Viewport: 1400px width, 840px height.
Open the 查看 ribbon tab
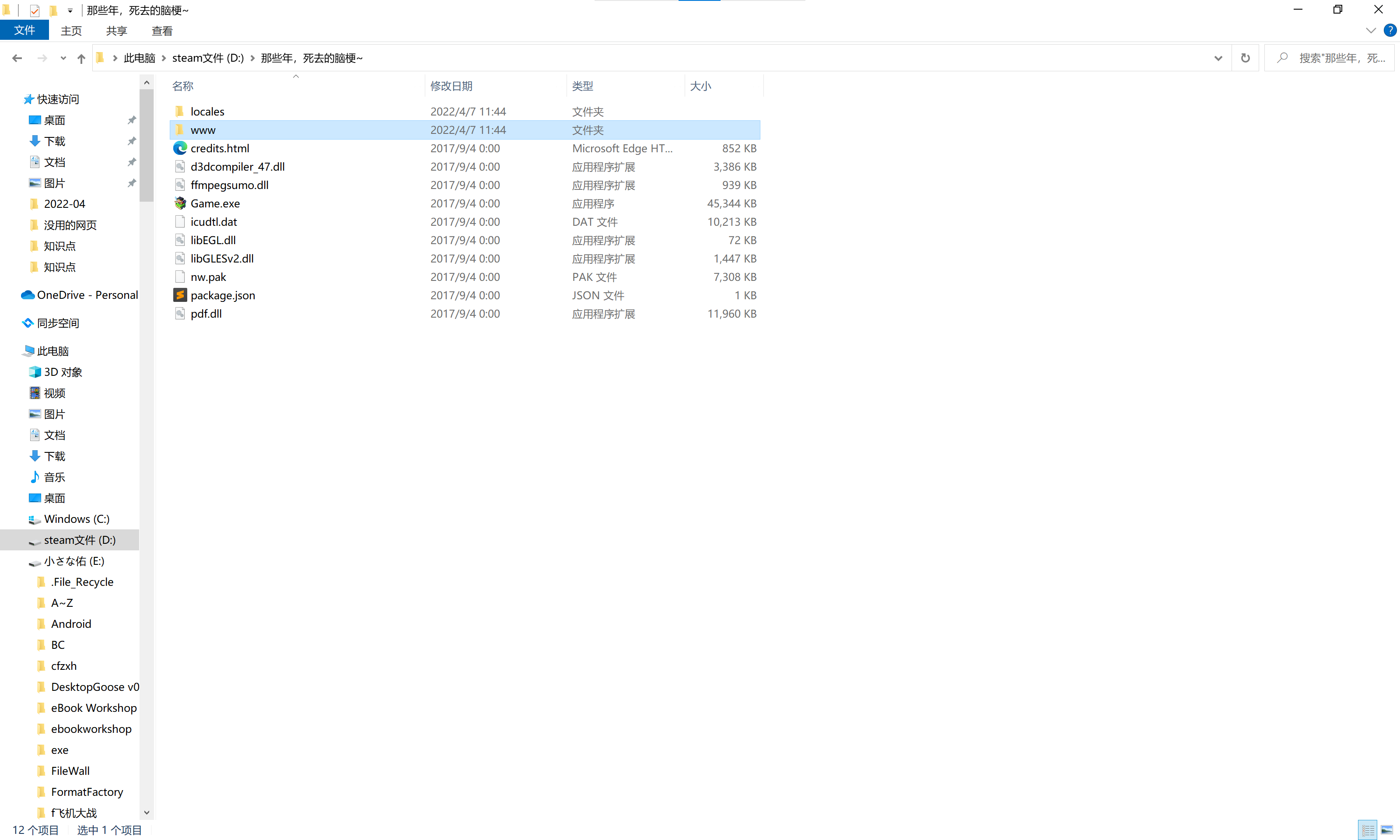162,31
